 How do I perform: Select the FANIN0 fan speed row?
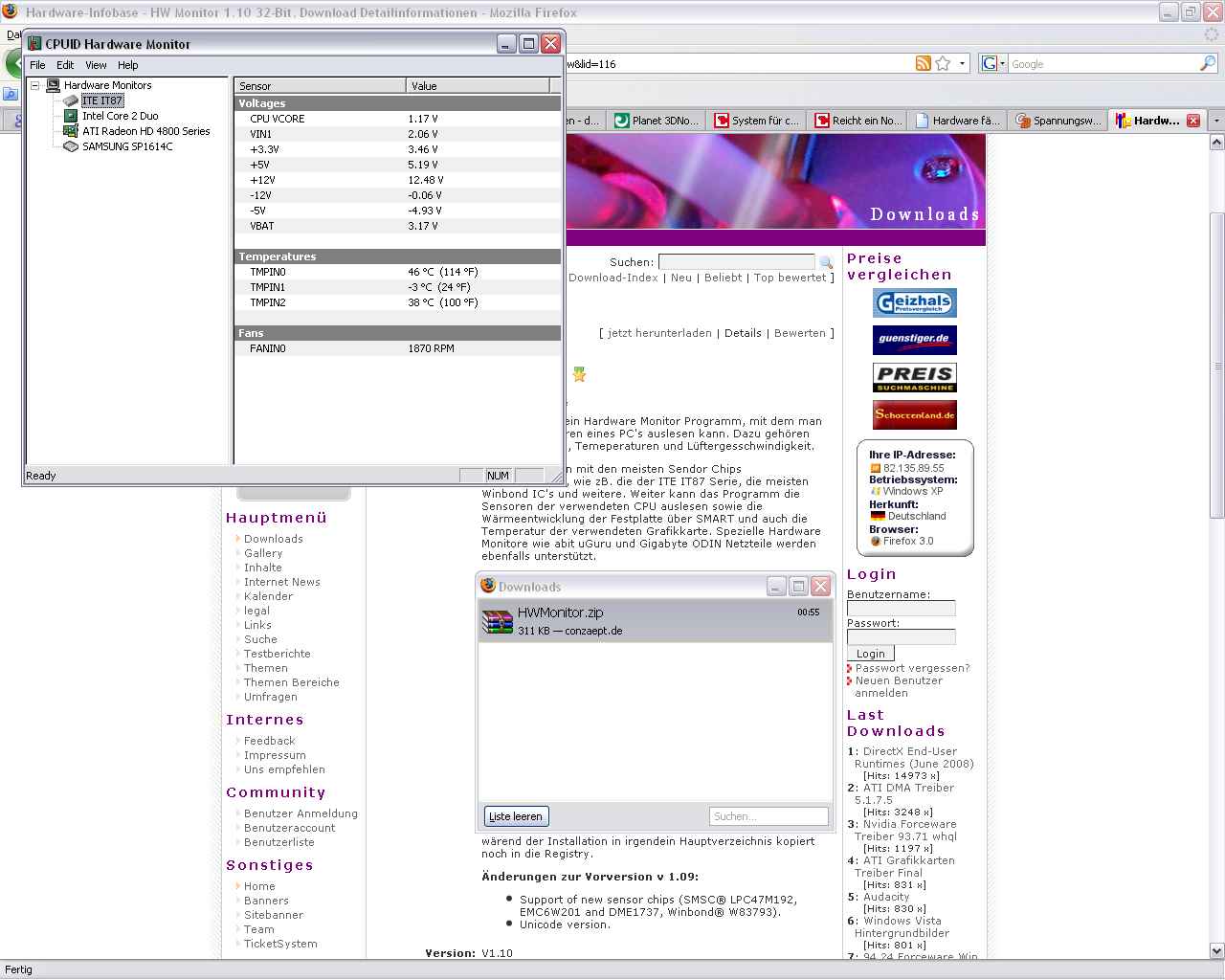[x=397, y=348]
